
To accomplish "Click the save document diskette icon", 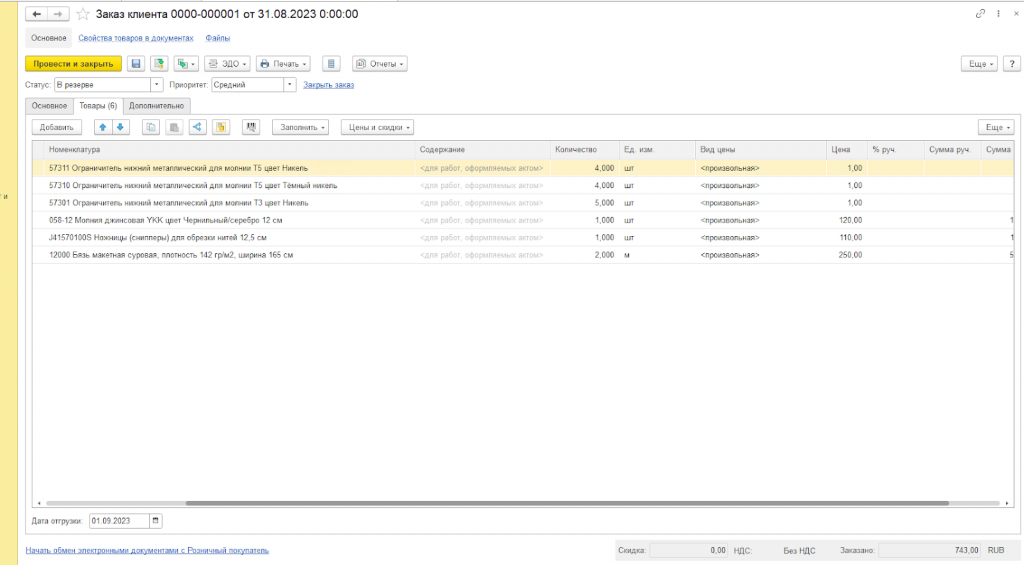I will click(x=136, y=64).
